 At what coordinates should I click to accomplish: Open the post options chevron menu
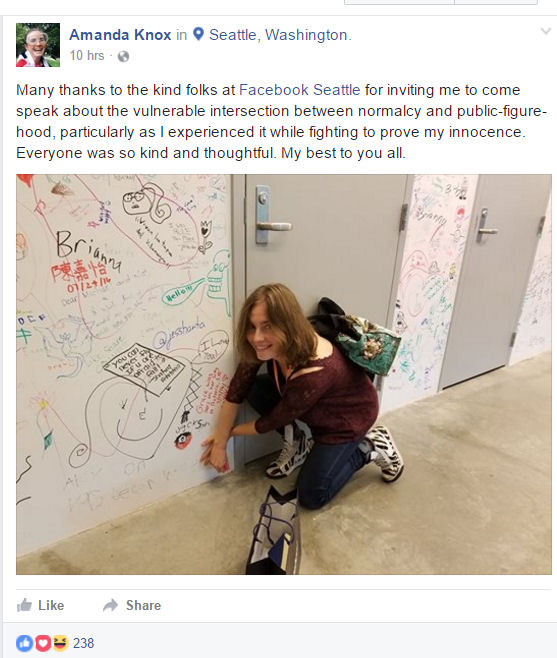(545, 31)
